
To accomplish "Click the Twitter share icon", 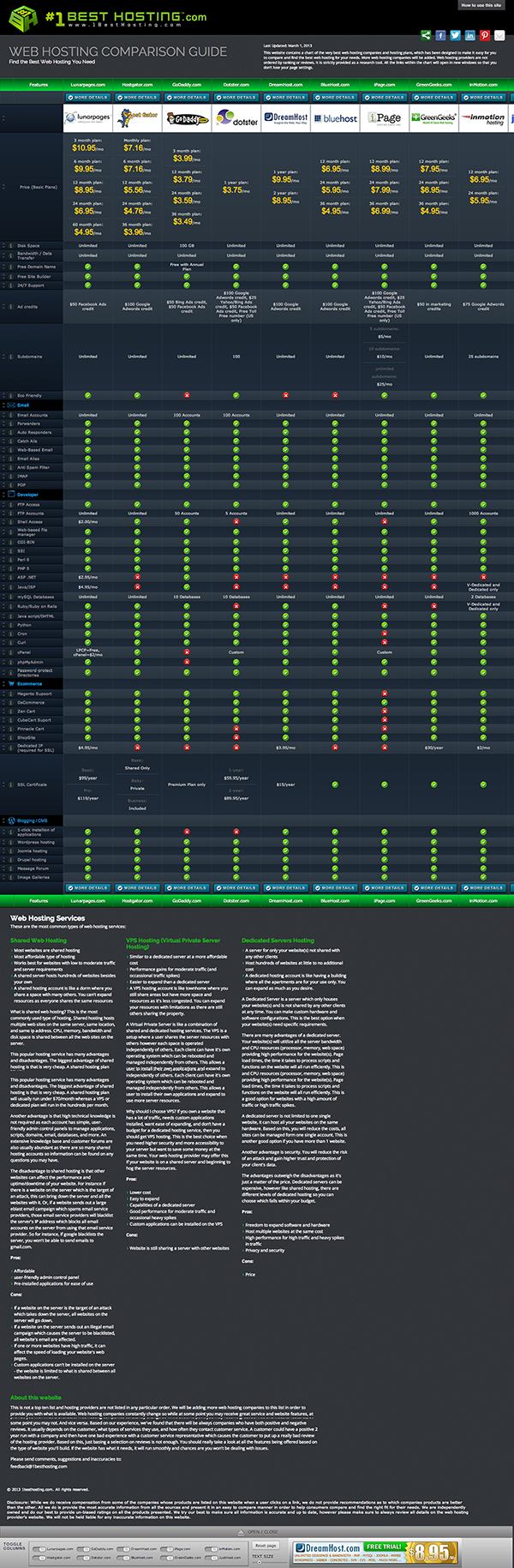I will coord(455,35).
